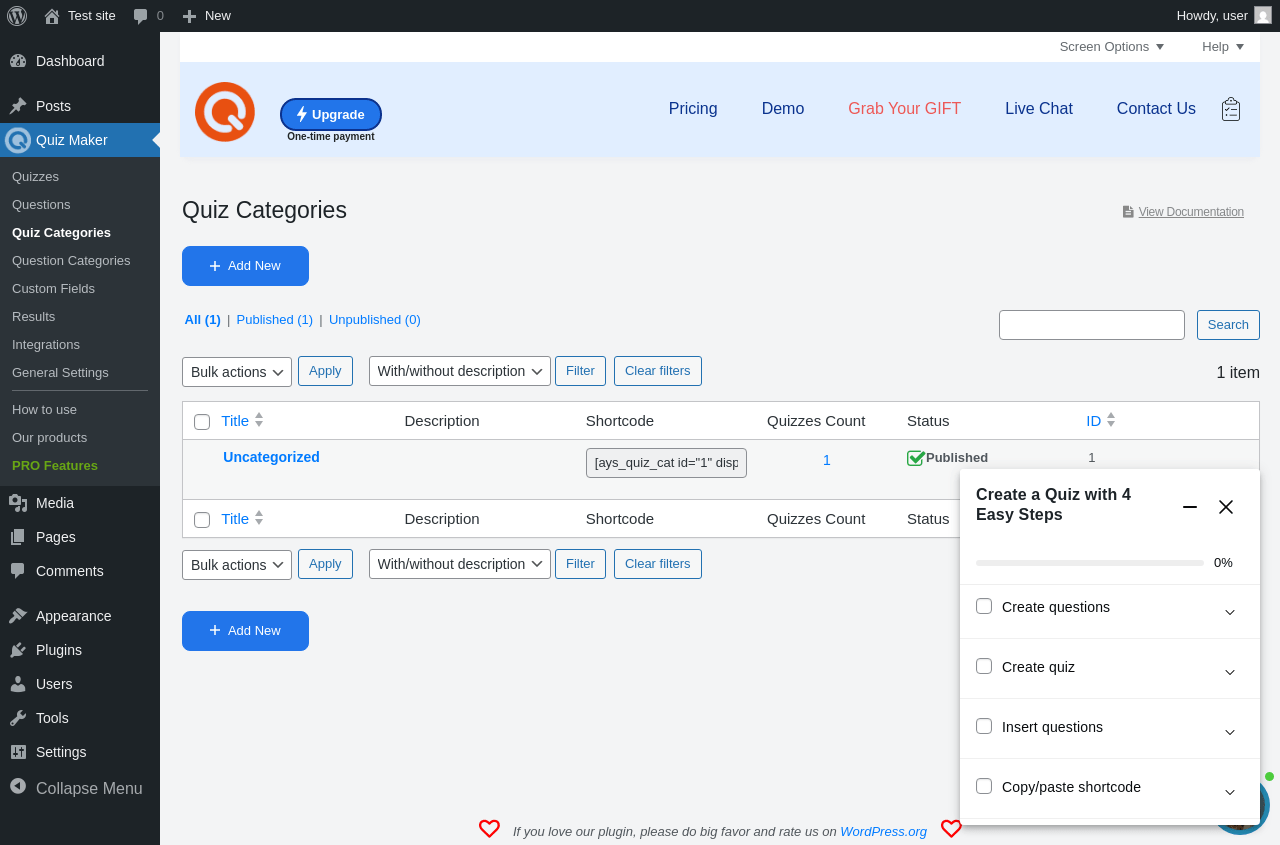
Task: Open bottom Bulk actions dropdown
Action: pos(237,565)
